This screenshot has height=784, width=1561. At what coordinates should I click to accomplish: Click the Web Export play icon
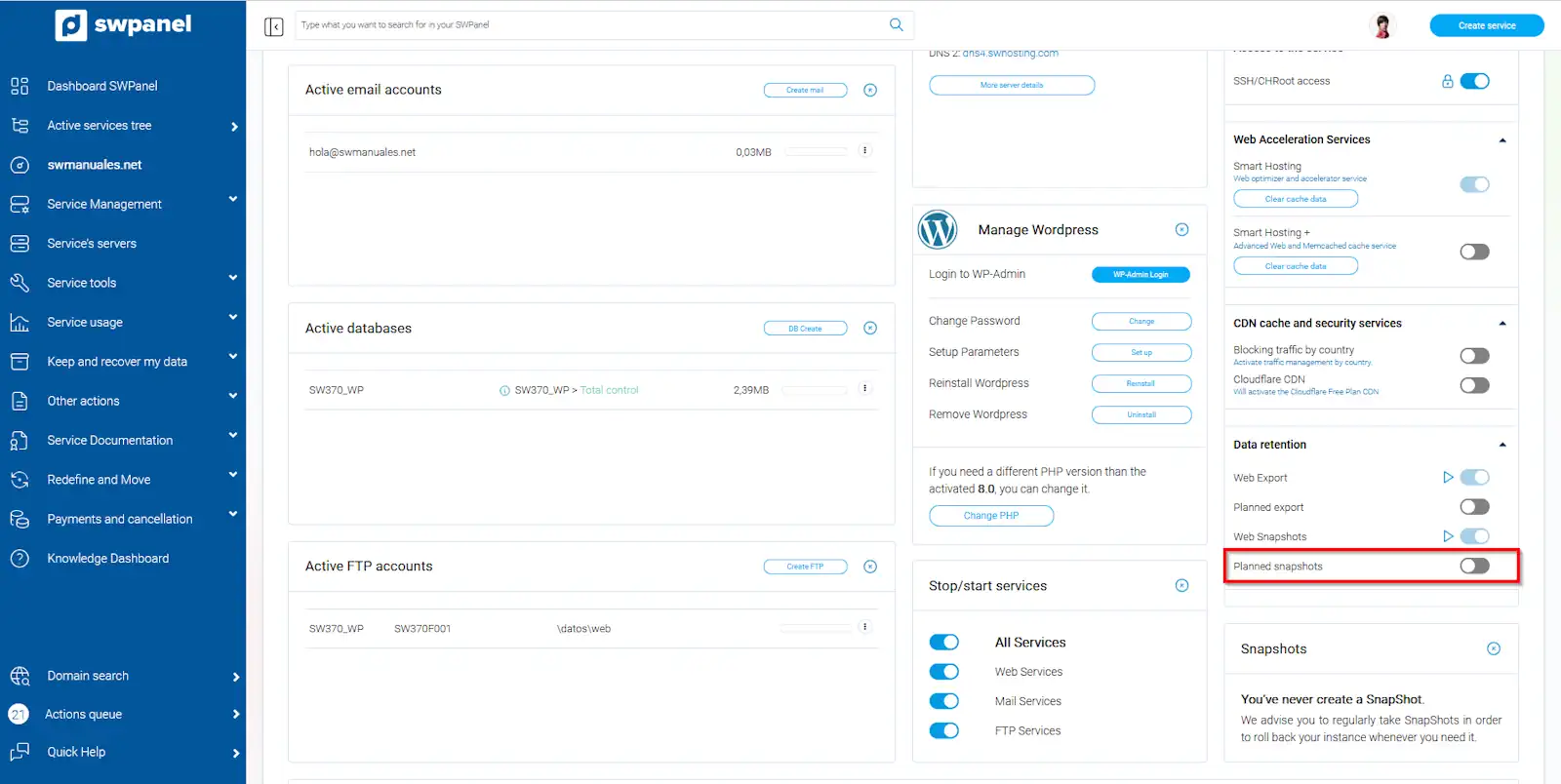(1448, 477)
